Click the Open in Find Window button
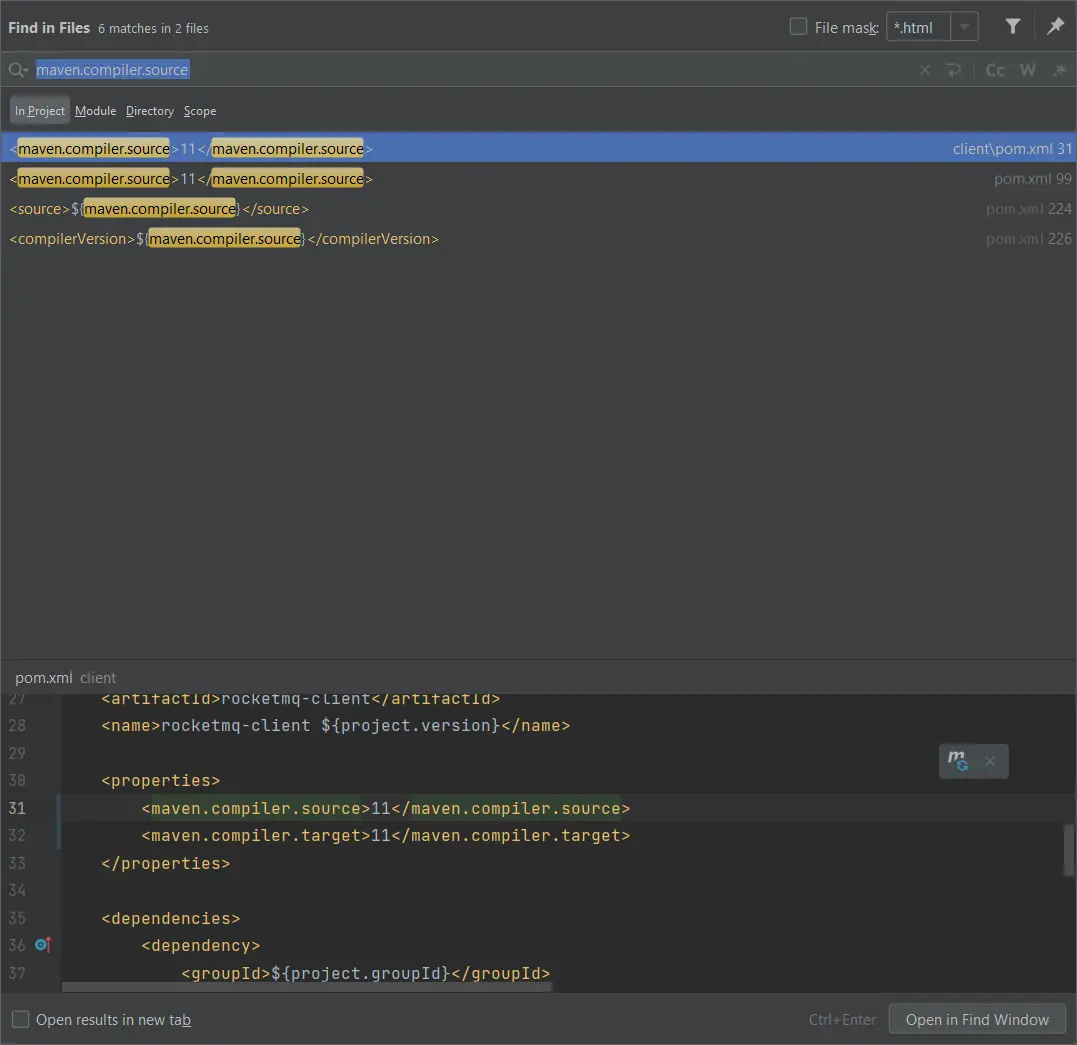Viewport: 1077px width, 1045px height. (977, 1020)
